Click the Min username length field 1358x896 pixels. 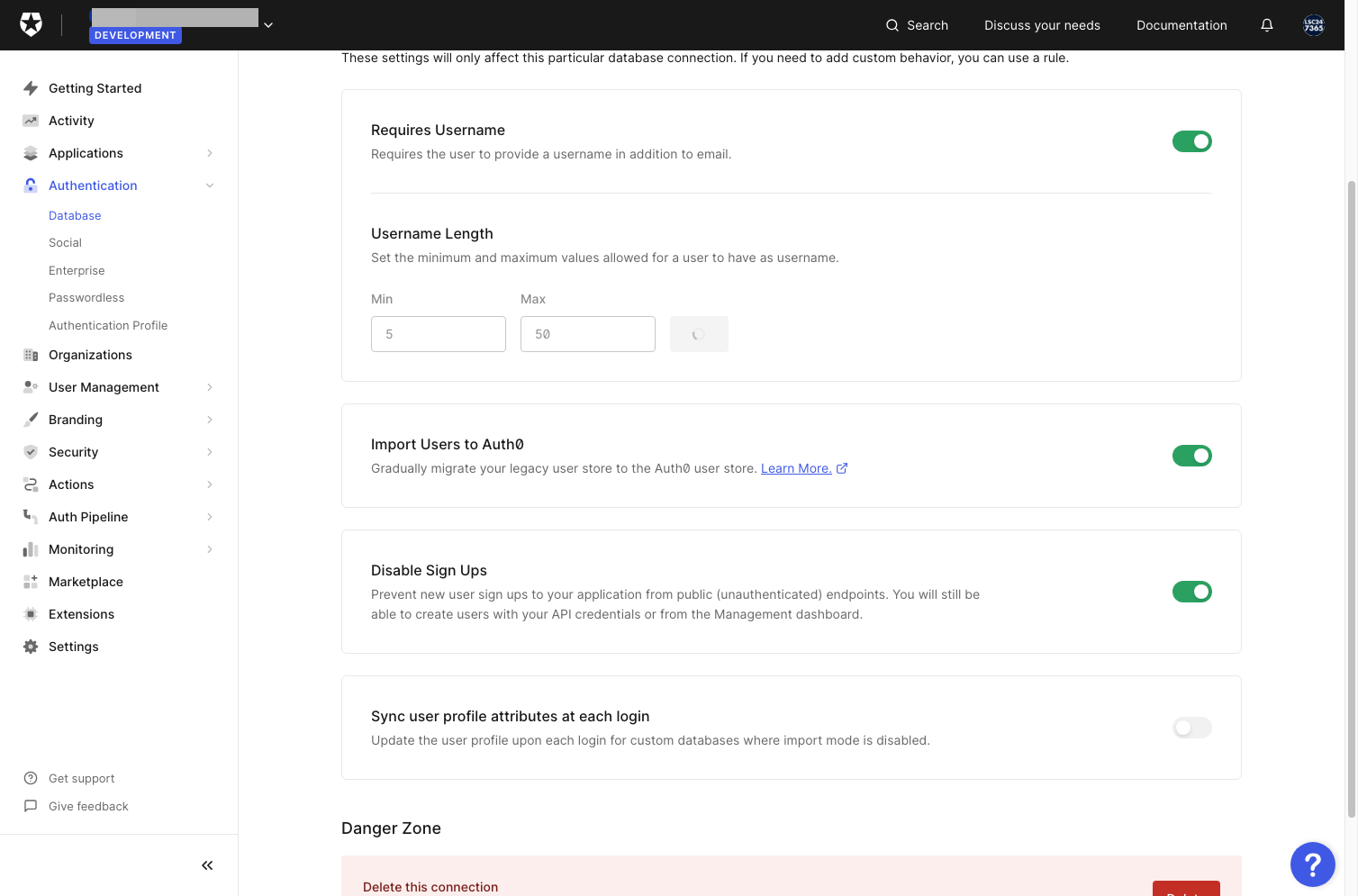click(439, 334)
